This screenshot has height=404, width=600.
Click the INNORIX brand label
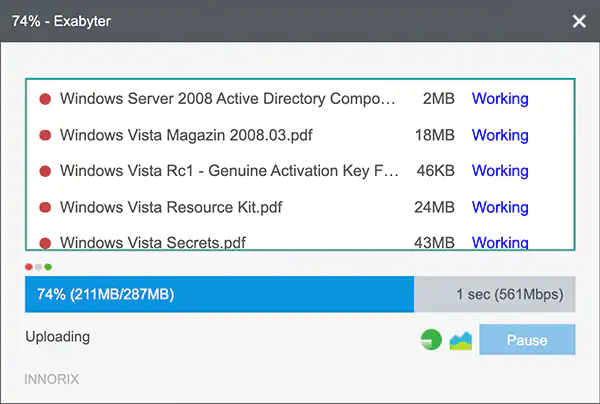52,379
